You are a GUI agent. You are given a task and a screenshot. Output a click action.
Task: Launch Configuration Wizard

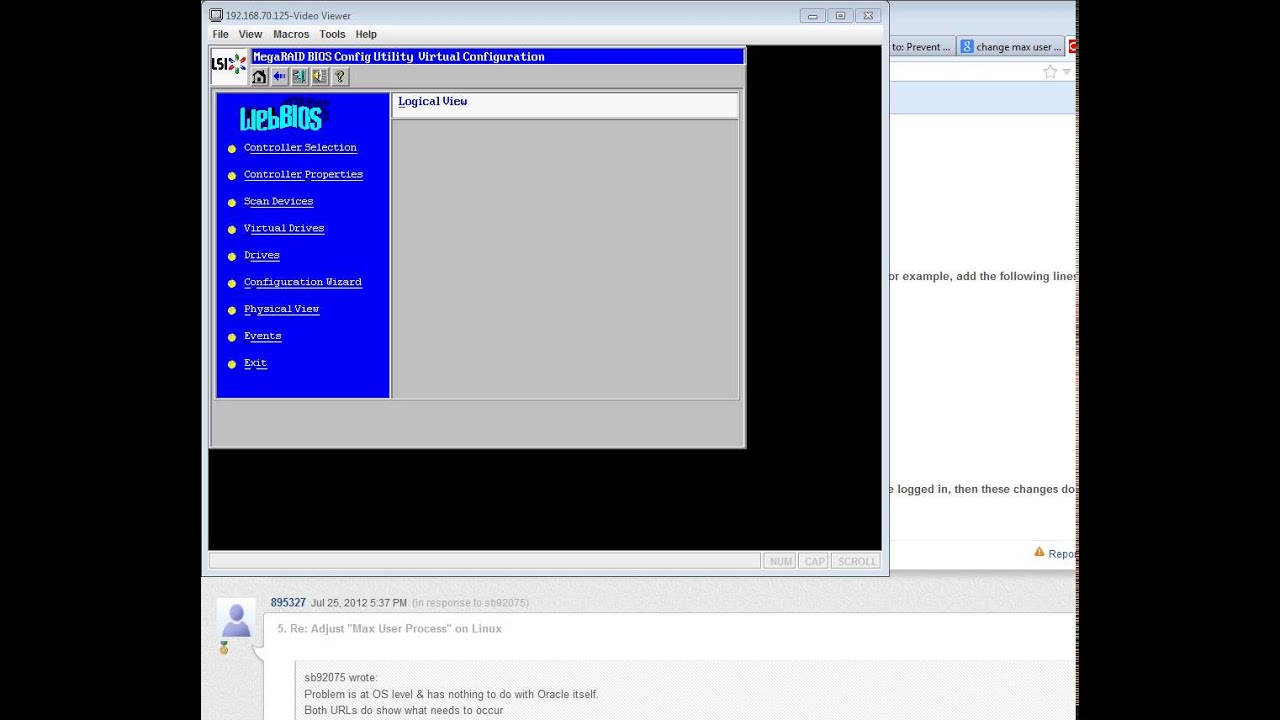tap(303, 283)
